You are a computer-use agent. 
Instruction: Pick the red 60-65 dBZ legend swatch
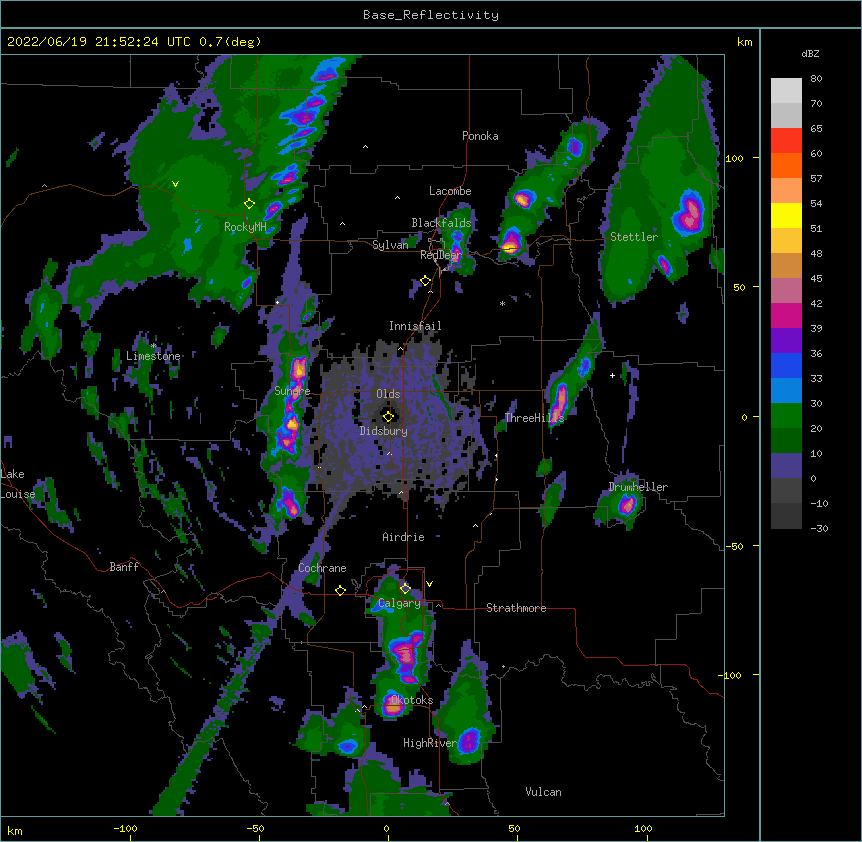786,141
